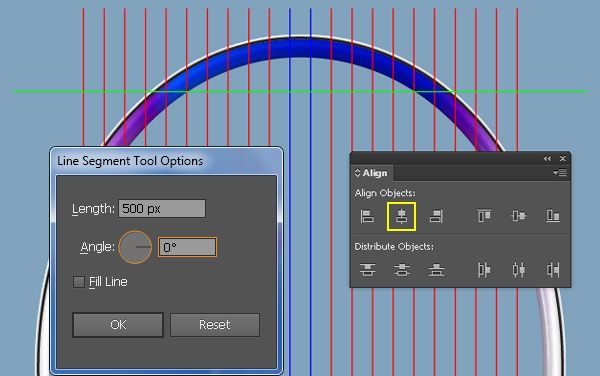Click Horizontal Align Right icon
Image resolution: width=600 pixels, height=376 pixels.
pyautogui.click(x=436, y=216)
